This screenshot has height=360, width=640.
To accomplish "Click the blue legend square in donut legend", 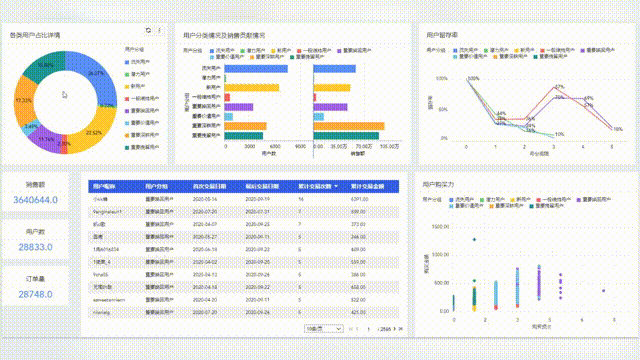I will (x=127, y=62).
